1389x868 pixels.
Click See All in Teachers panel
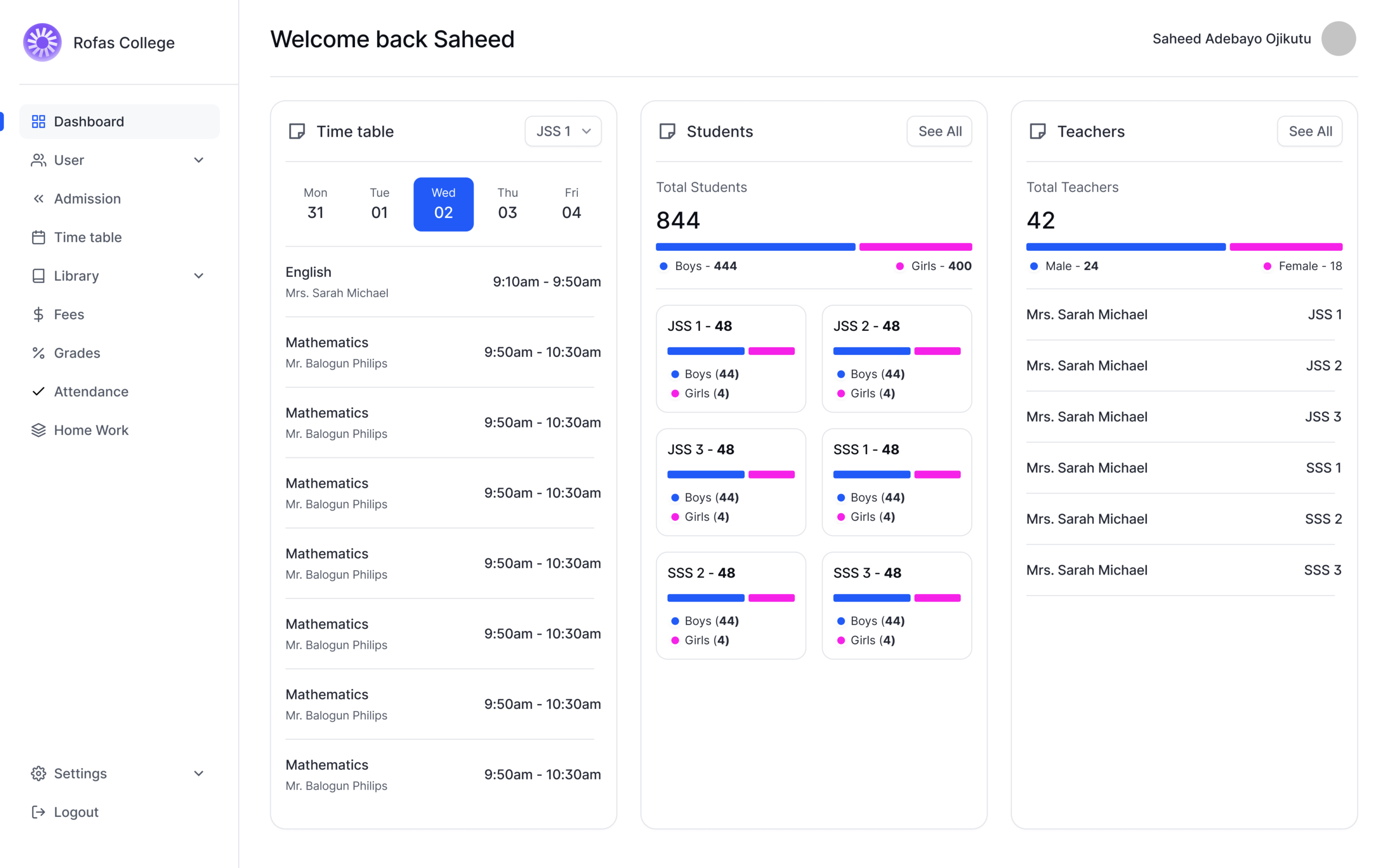[1309, 131]
